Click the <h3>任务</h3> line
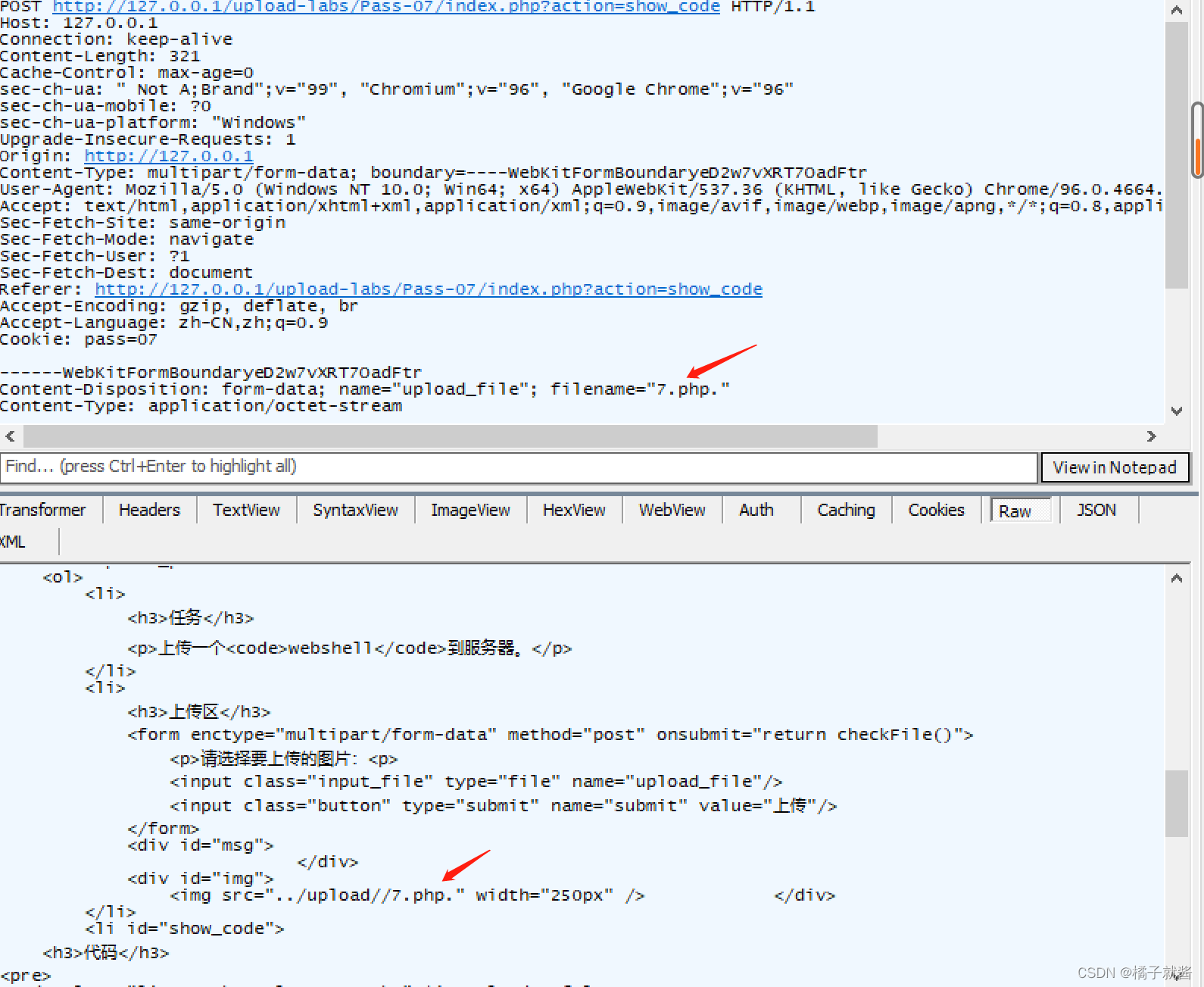Image resolution: width=1204 pixels, height=987 pixels. tap(191, 618)
